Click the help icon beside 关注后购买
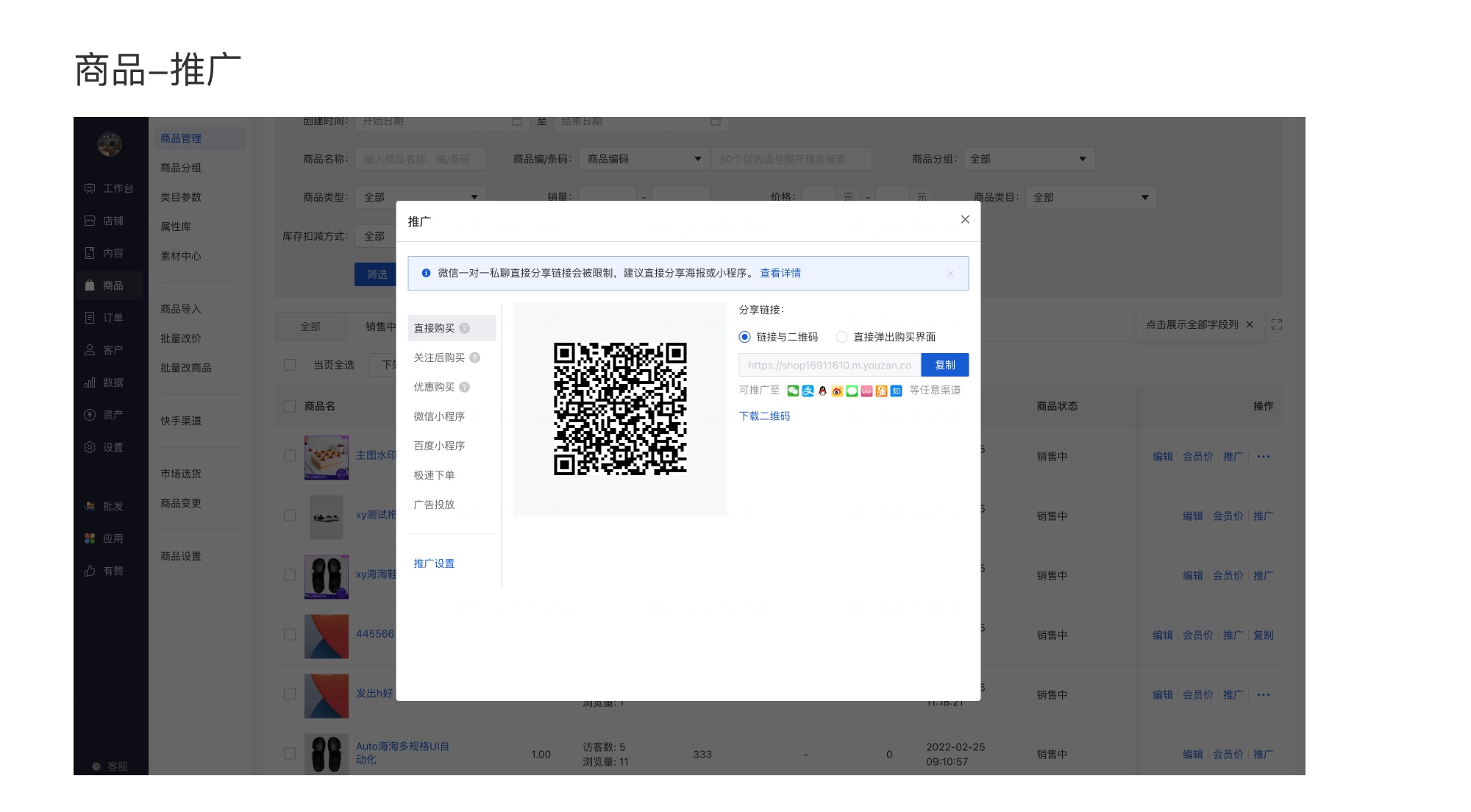 click(474, 357)
